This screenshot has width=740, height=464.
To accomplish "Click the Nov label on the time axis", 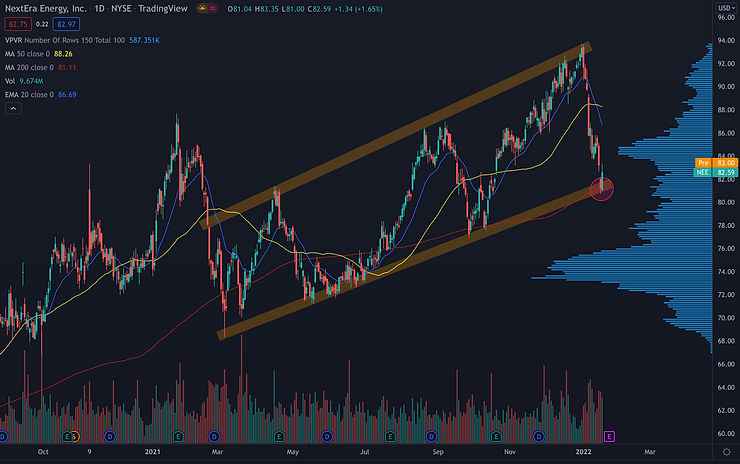I will (x=510, y=452).
